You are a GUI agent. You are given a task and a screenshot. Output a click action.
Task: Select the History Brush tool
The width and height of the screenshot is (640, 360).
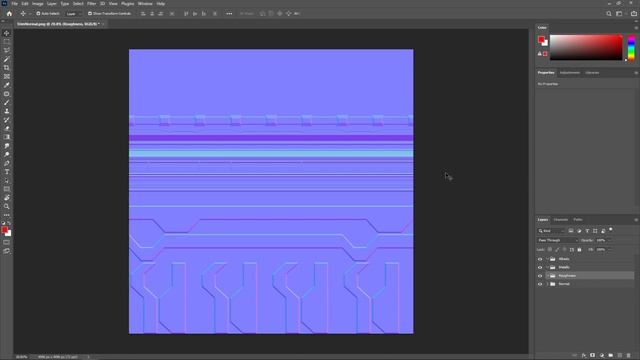coord(7,120)
